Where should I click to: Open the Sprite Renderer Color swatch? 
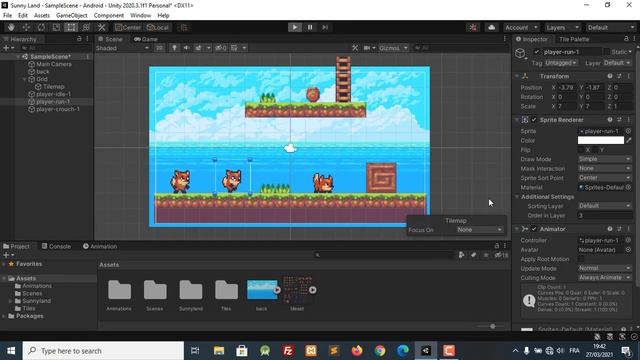(601, 140)
